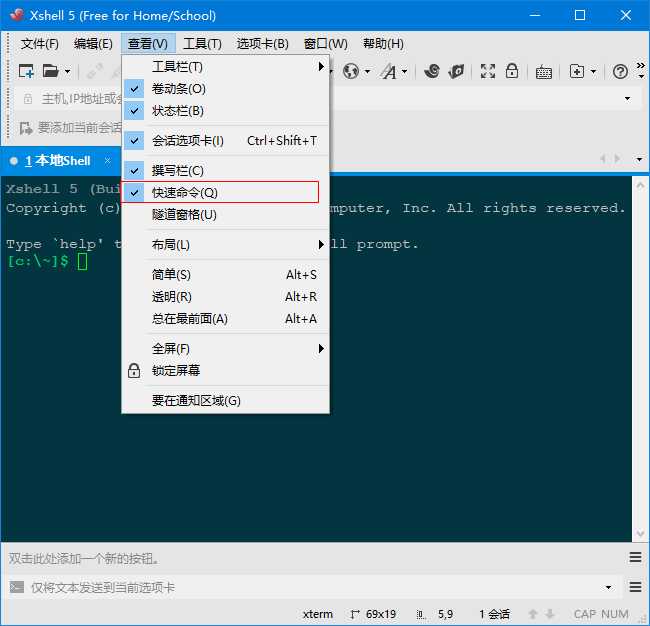Select 总在最前面(A) menu item

tap(226, 319)
